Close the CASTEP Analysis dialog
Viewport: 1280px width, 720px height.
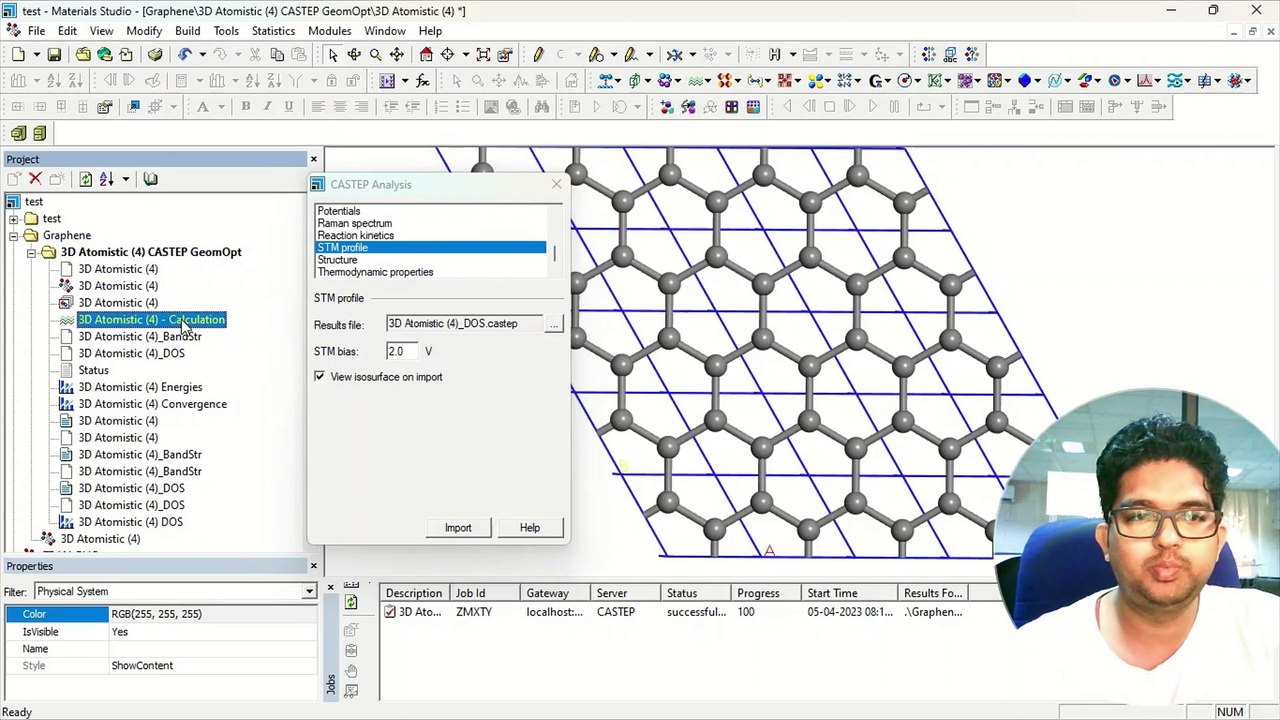point(556,185)
